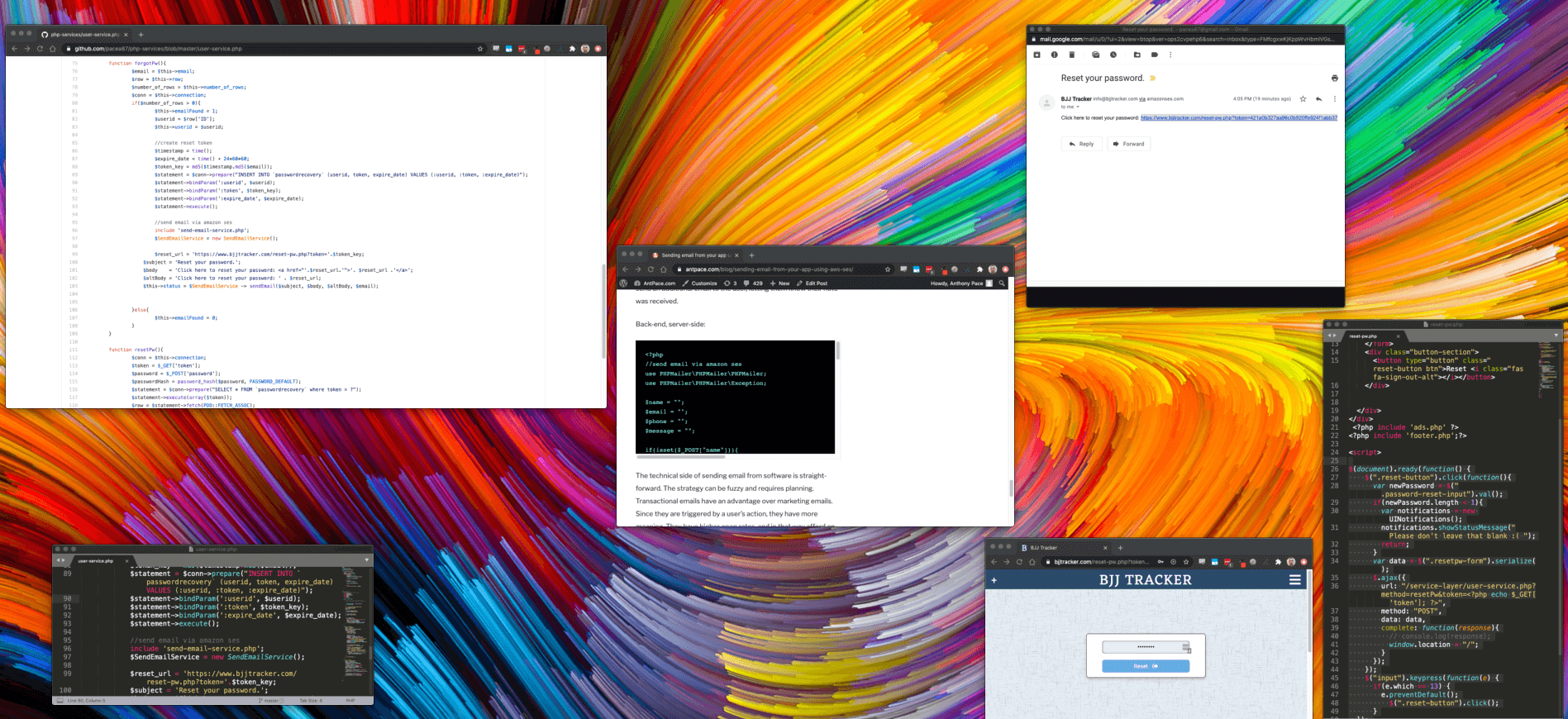This screenshot has width=1568, height=719.
Task: Reload the GitHub user-service.php page
Action: 39,49
